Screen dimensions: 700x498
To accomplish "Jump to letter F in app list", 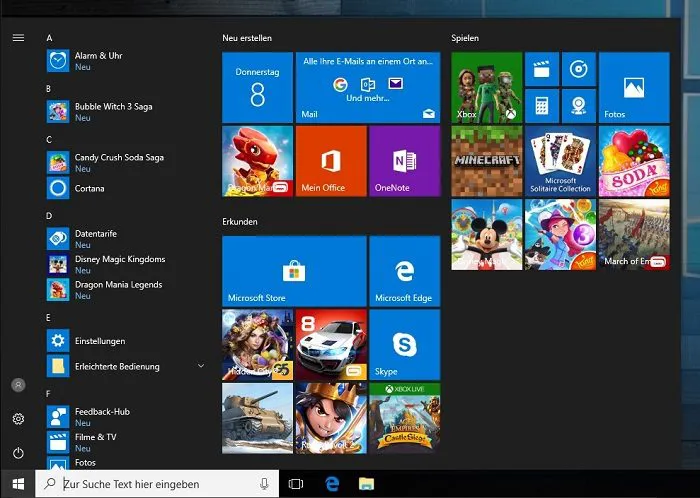I will (x=48, y=394).
